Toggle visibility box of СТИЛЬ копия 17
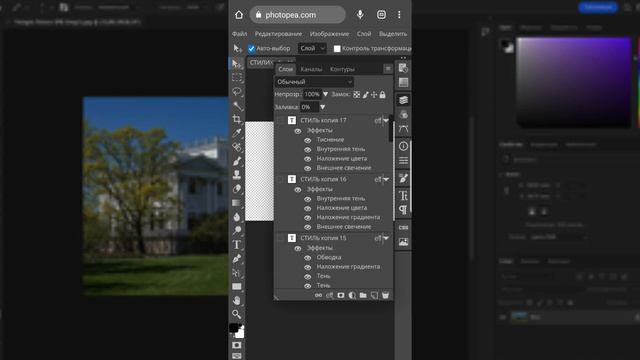Screen dimensions: 640x360 [x=280, y=120]
